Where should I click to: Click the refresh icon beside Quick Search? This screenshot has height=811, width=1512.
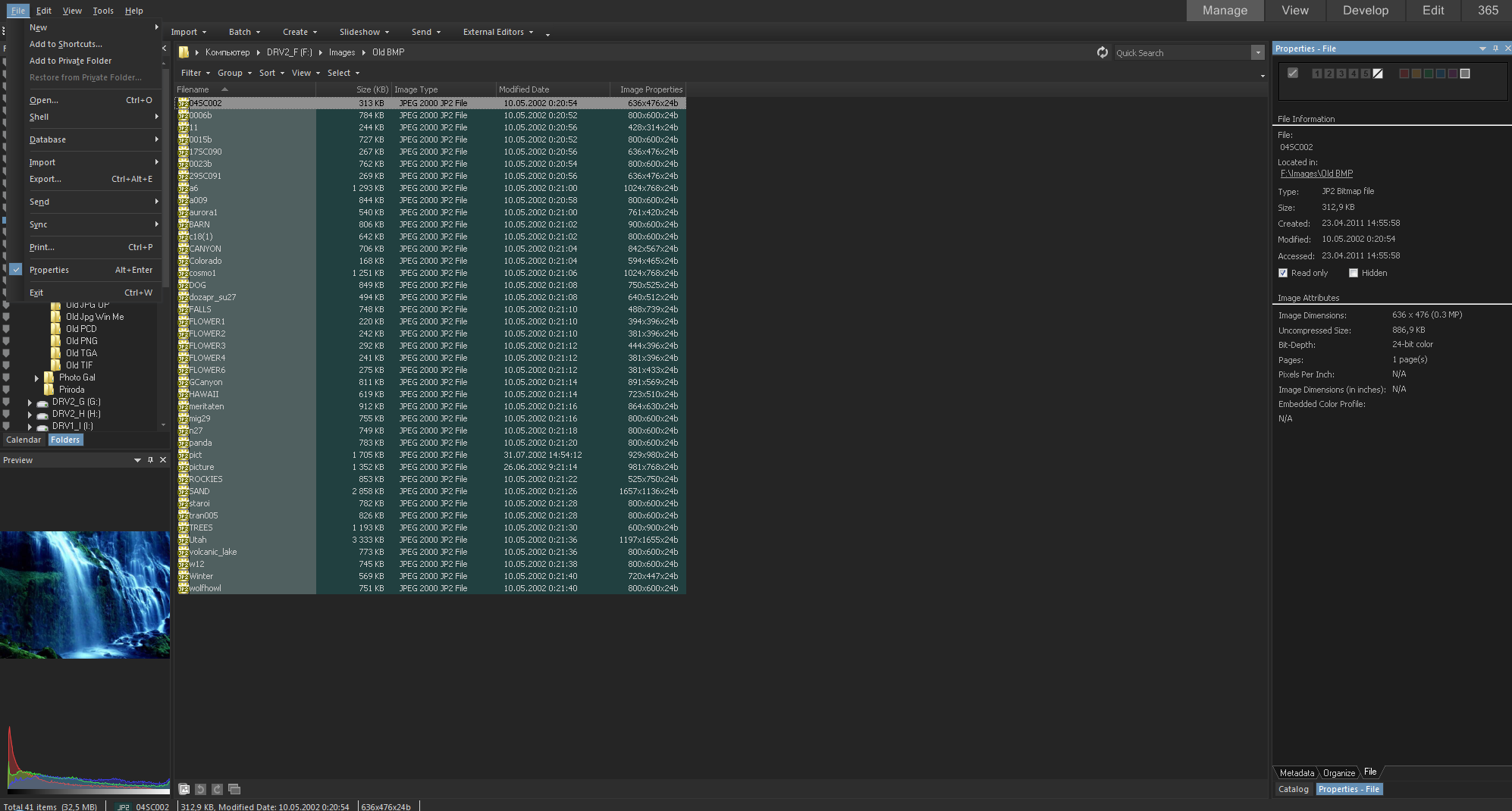1102,52
